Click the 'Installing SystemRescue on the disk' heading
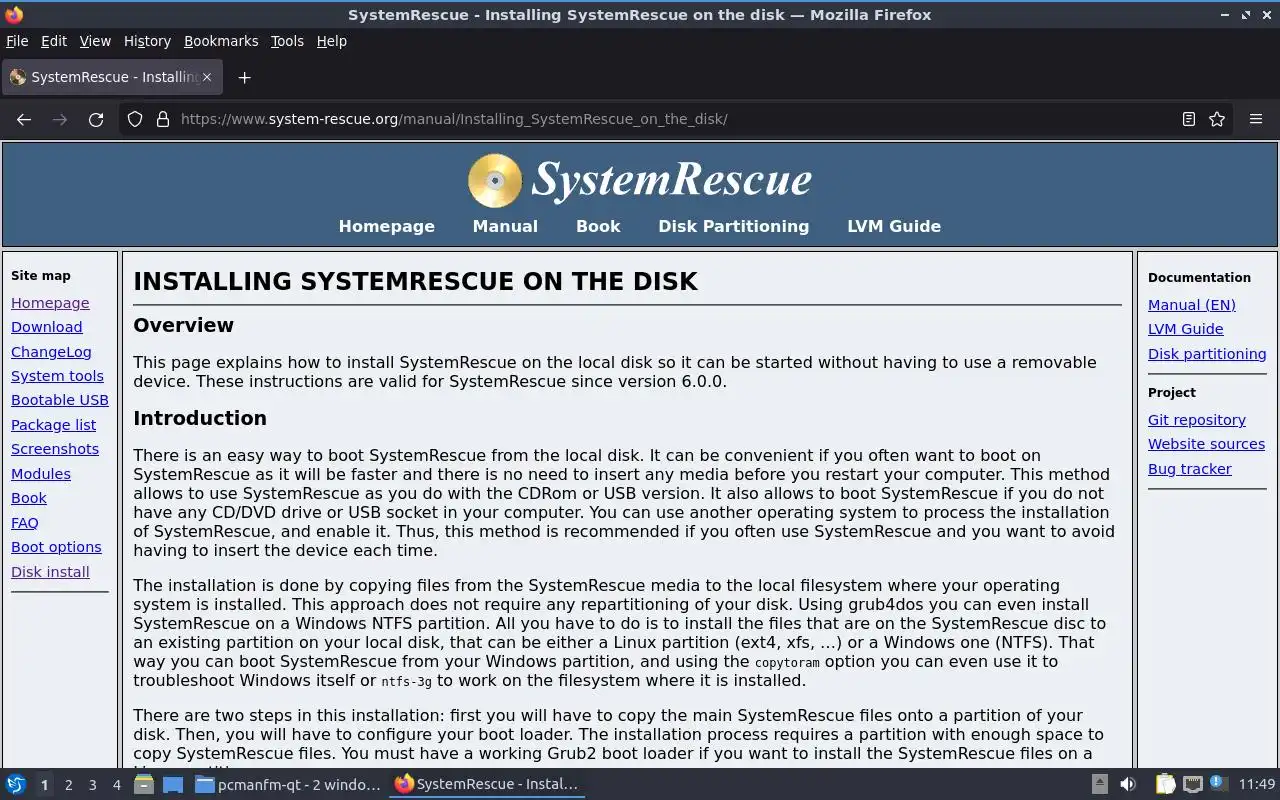The width and height of the screenshot is (1280, 800). (416, 281)
